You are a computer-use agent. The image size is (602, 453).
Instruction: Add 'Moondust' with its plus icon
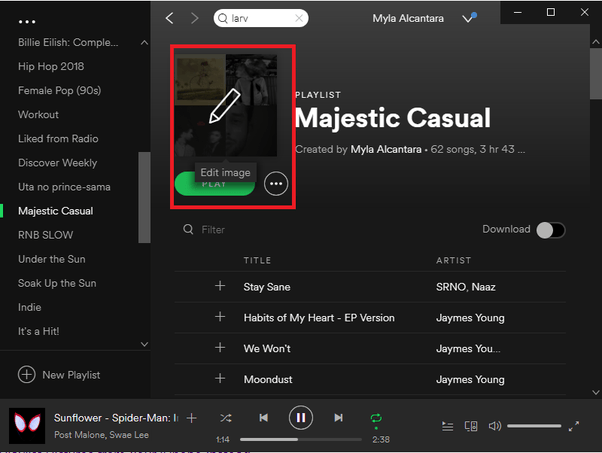(220, 379)
